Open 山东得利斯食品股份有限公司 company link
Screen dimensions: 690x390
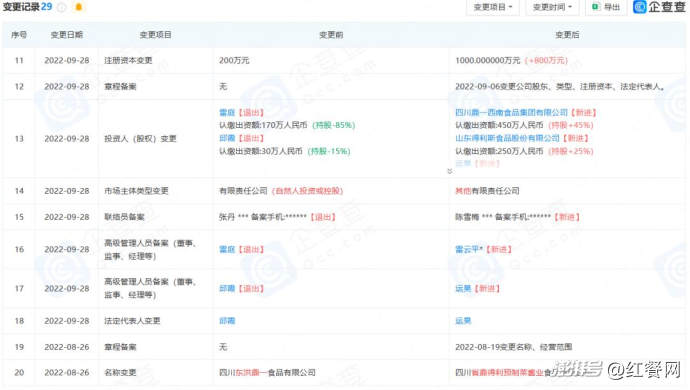pyautogui.click(x=507, y=138)
